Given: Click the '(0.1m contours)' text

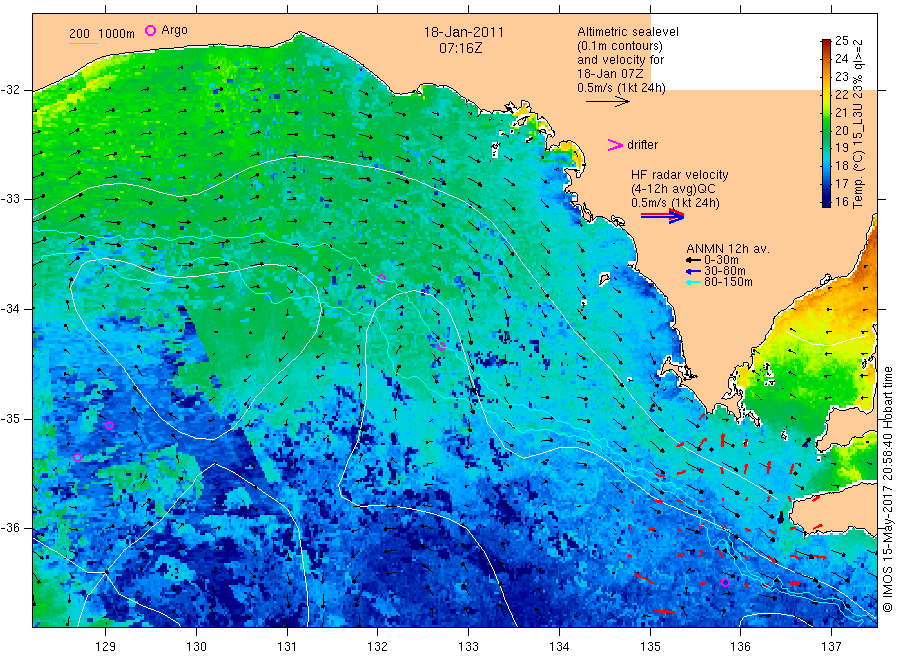Looking at the screenshot, I should pyautogui.click(x=619, y=46).
